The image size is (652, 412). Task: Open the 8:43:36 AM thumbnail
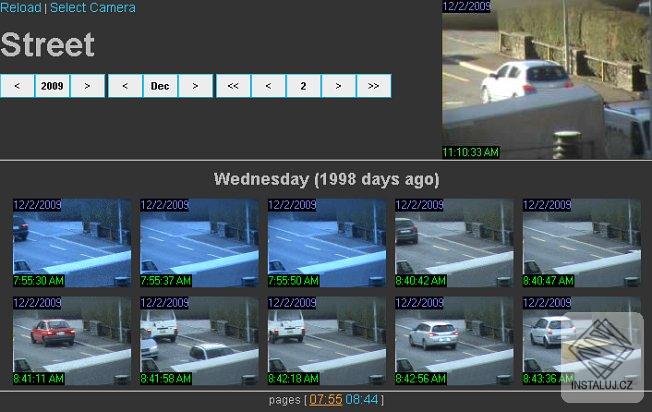pyautogui.click(x=582, y=340)
